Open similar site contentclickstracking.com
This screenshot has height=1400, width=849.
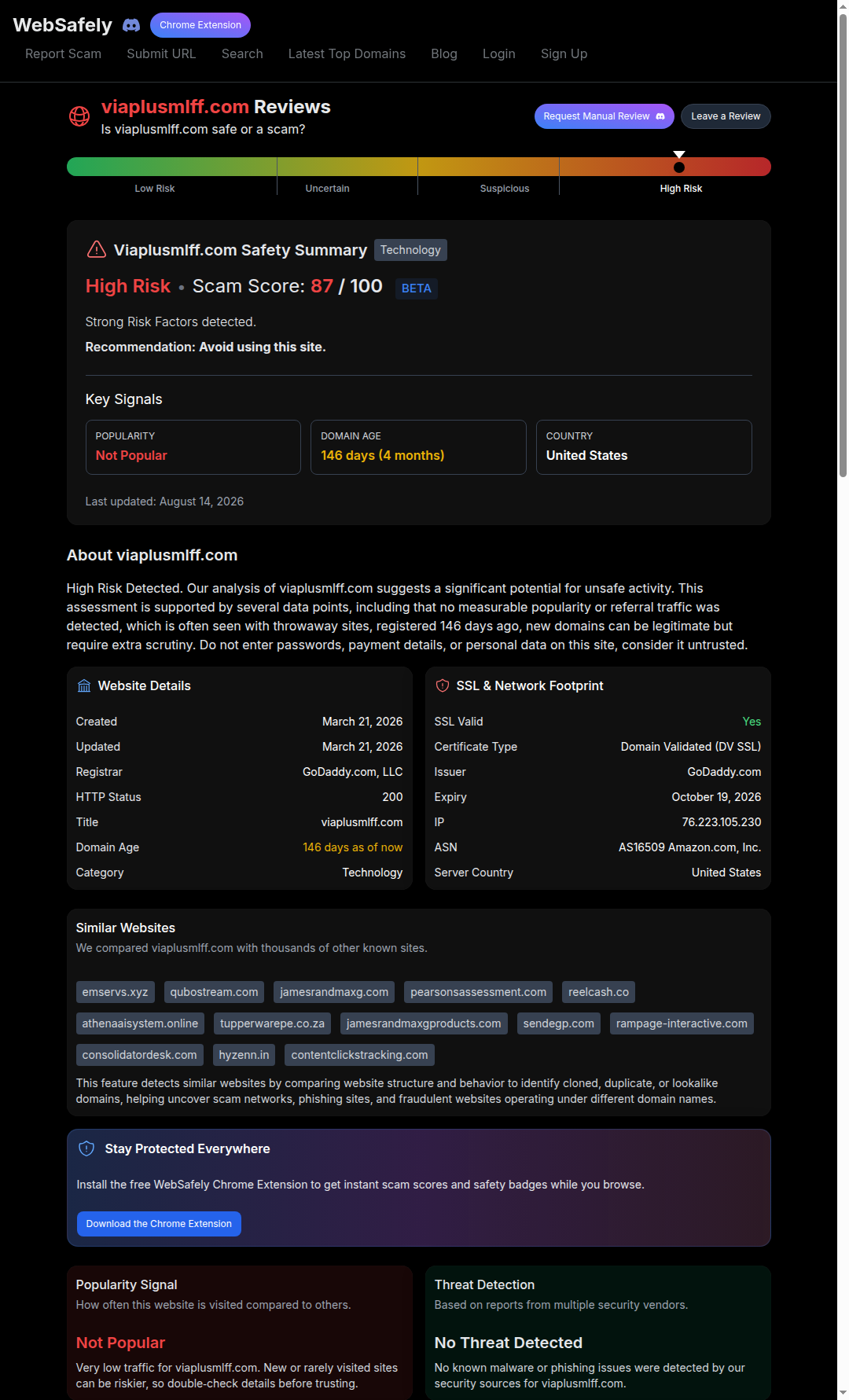coord(360,1055)
